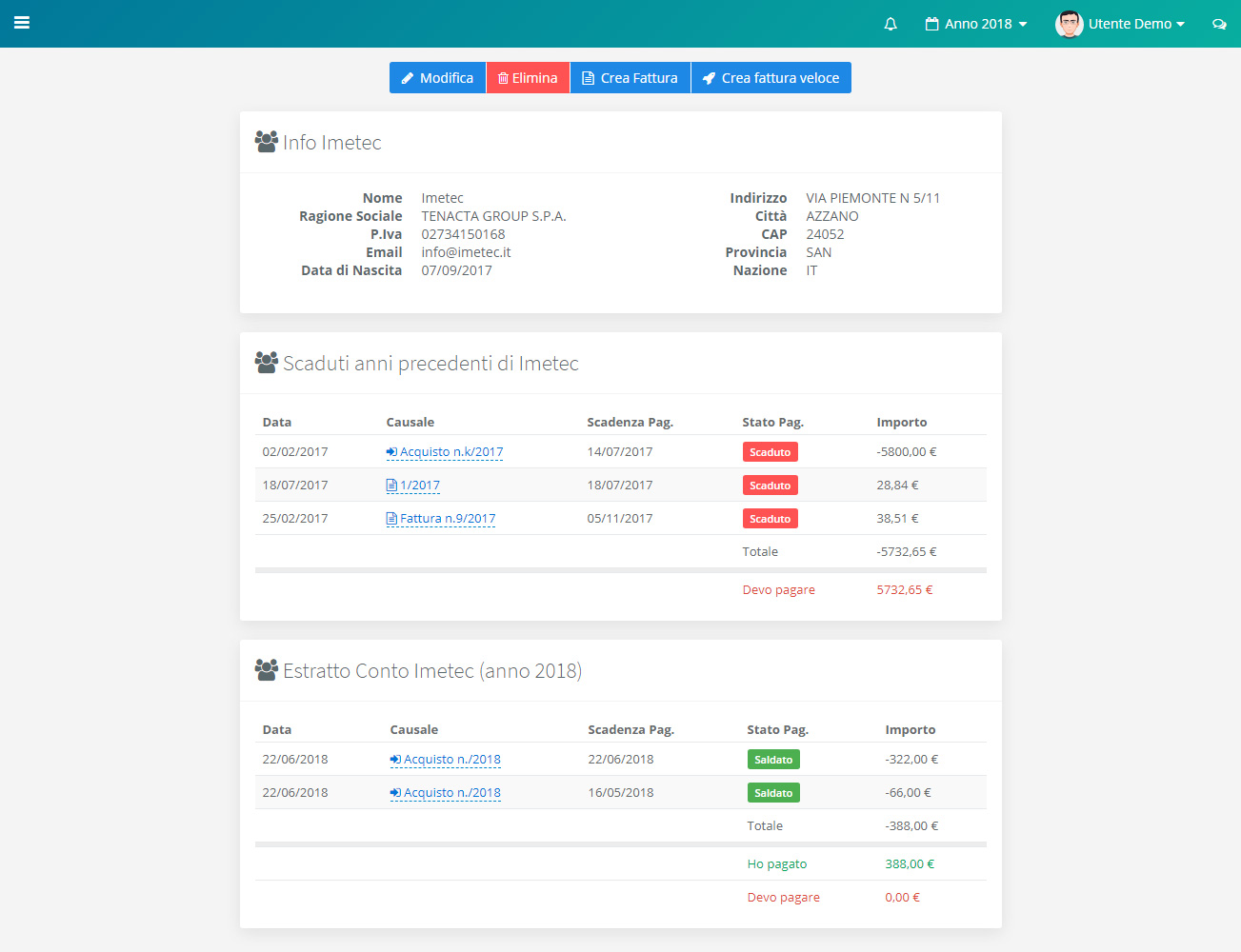The height and width of the screenshot is (952, 1241).
Task: Click the P.Iva value 02734150168
Action: coord(463,234)
